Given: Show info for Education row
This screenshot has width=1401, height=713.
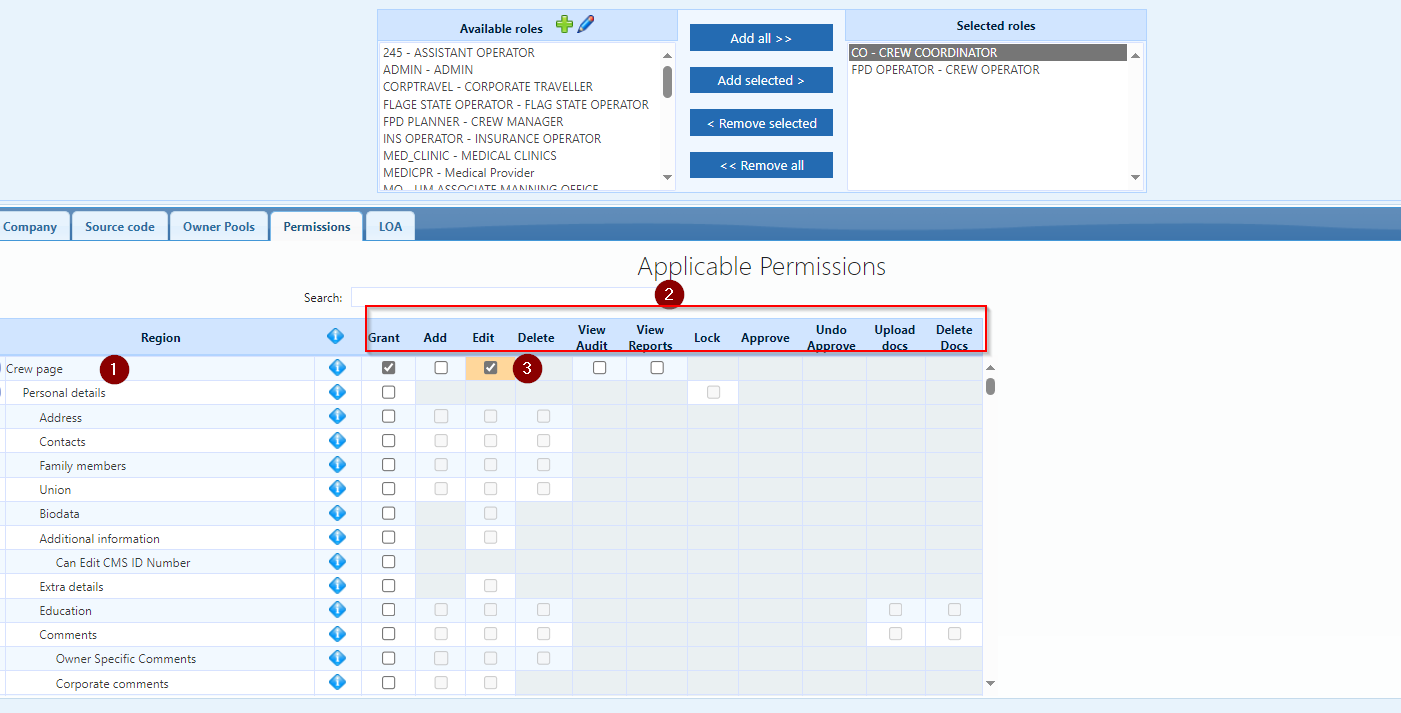Looking at the screenshot, I should coord(337,610).
